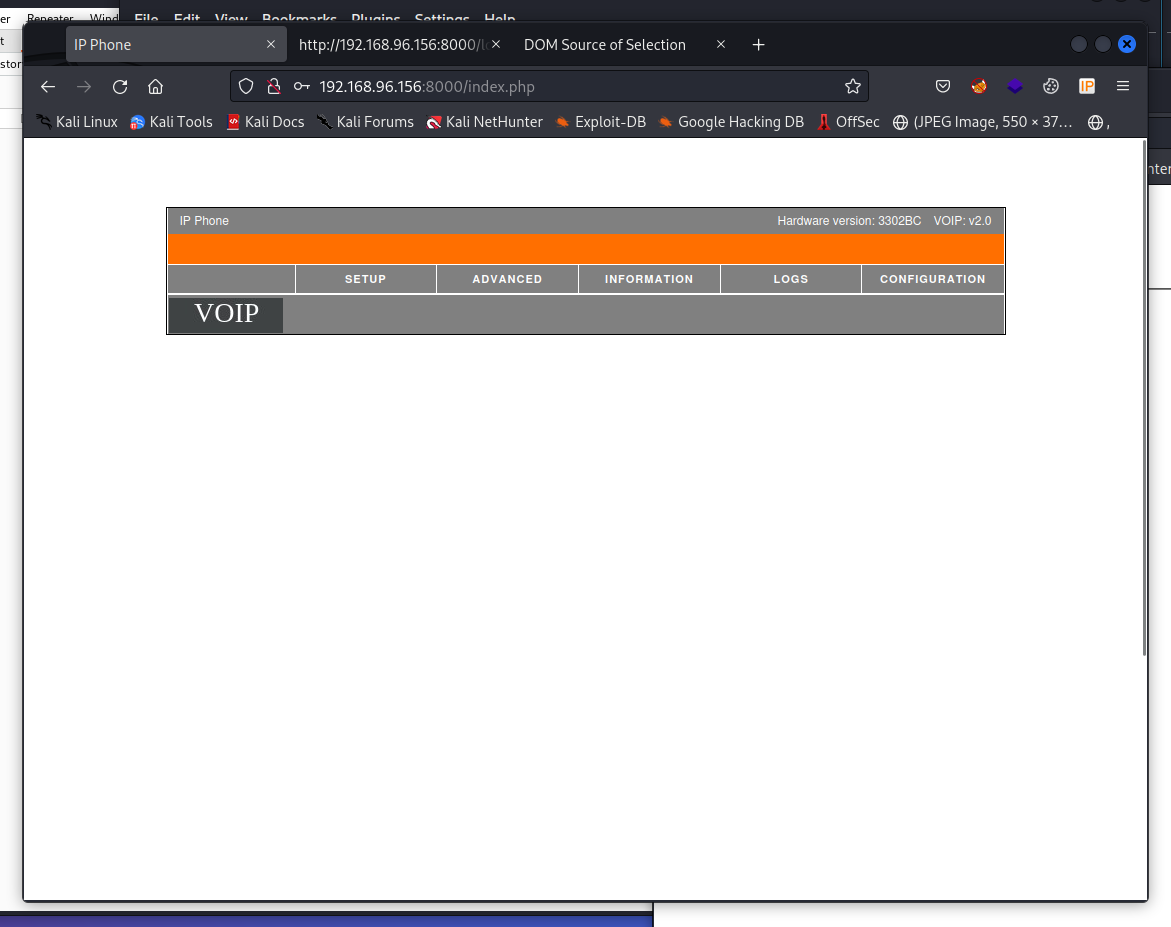1171x927 pixels.
Task: Open Bookmarks menu in background window
Action: point(299,17)
